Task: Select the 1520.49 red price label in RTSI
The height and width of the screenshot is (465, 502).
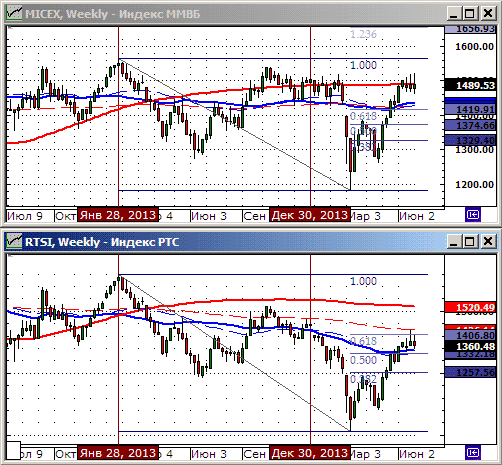Action: pyautogui.click(x=471, y=307)
